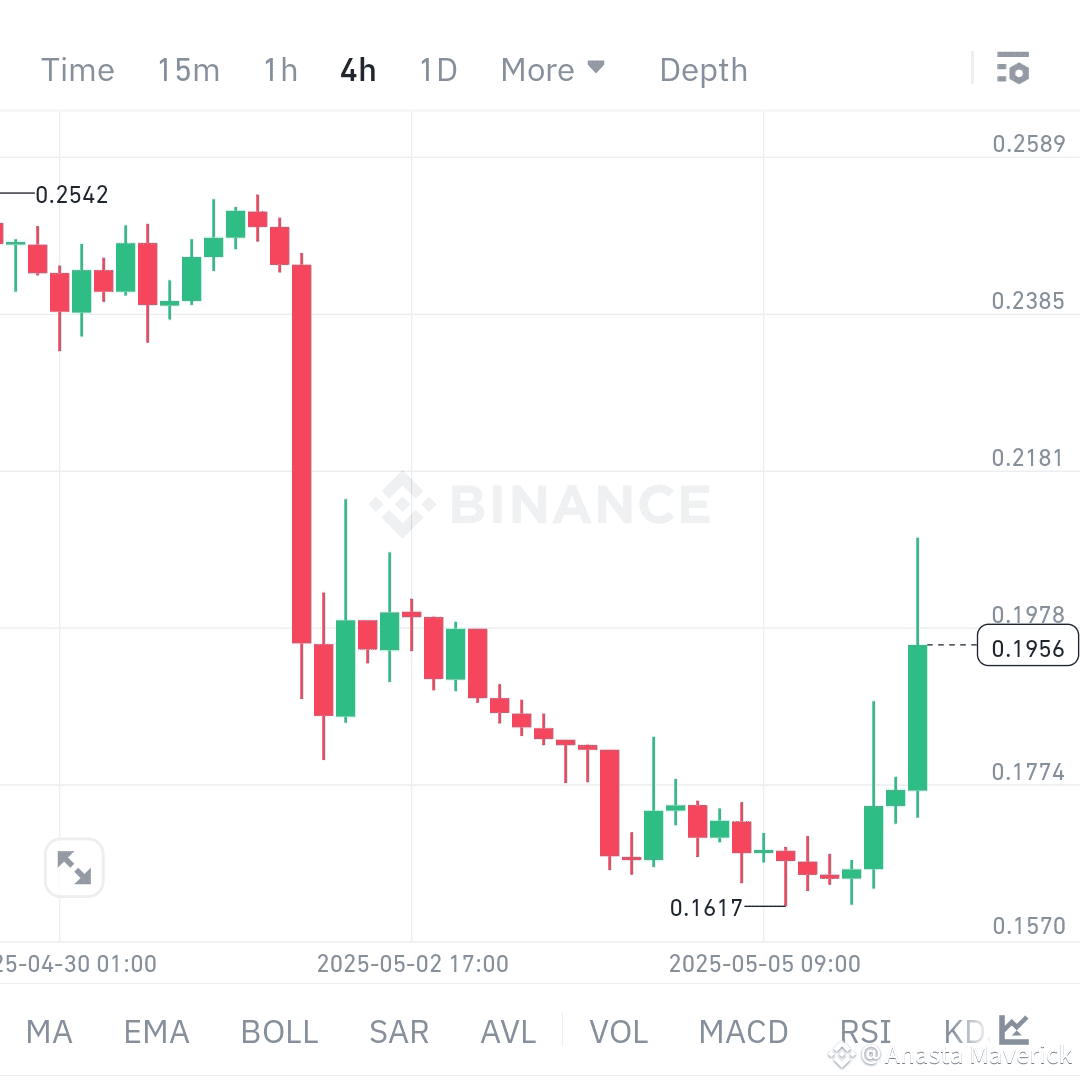Select the 15m interval
The height and width of the screenshot is (1080, 1080).
188,69
